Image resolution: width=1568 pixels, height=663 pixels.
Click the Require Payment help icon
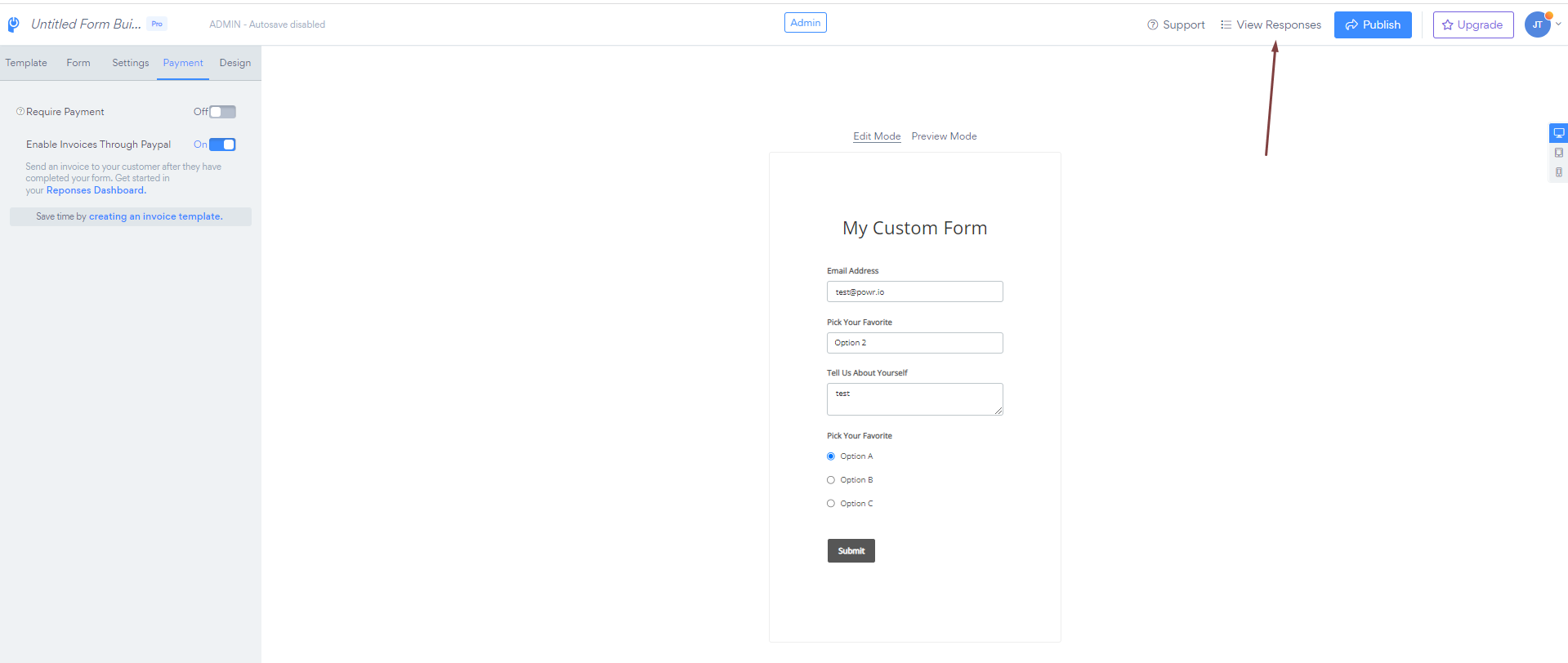(x=20, y=111)
